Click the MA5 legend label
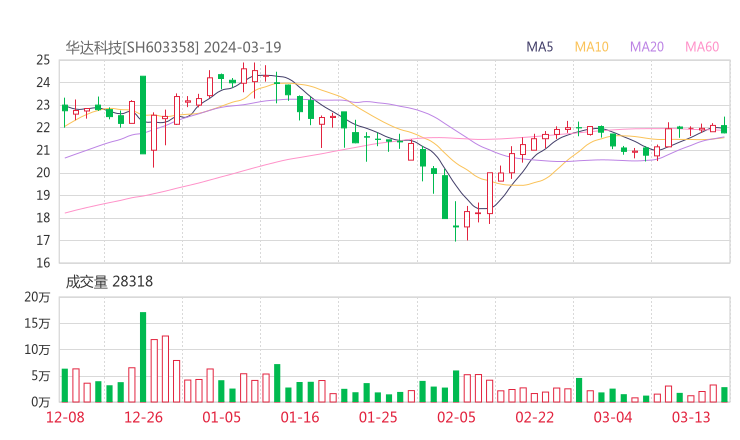The height and width of the screenshot is (440, 740). point(539,47)
